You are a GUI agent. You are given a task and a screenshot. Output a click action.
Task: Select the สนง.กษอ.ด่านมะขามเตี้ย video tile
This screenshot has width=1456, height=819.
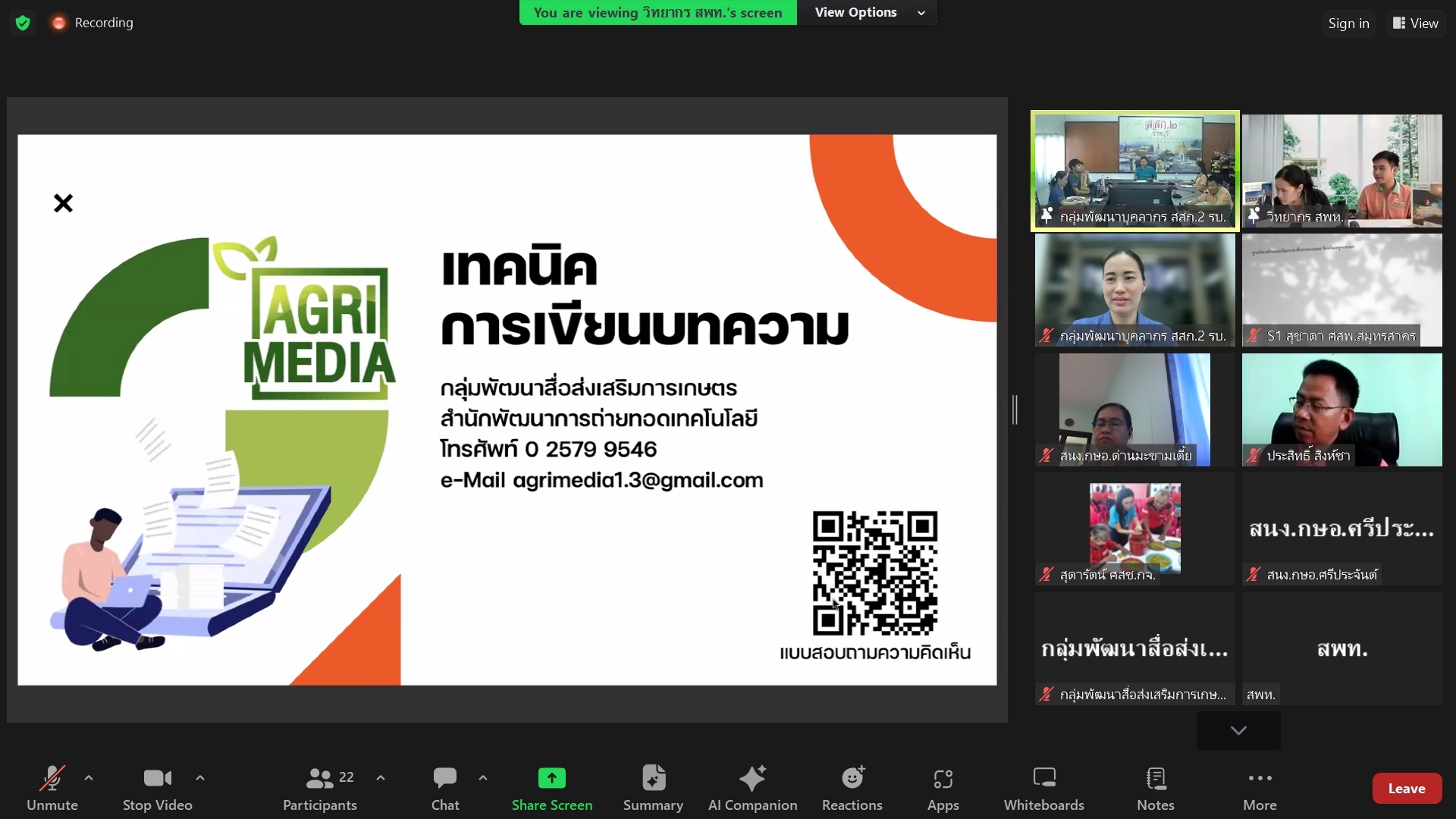click(x=1134, y=409)
